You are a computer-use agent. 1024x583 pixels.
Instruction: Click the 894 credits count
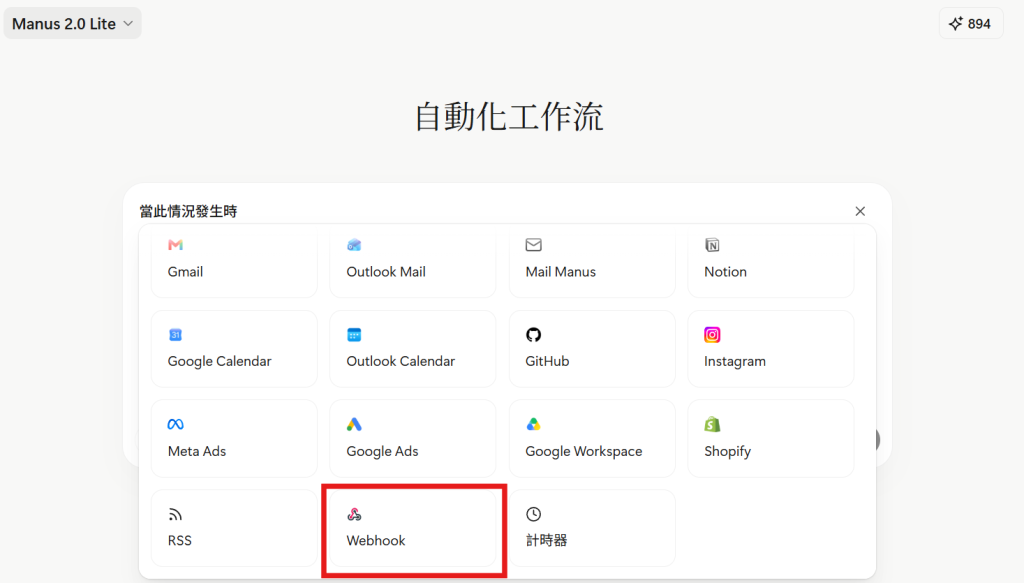pyautogui.click(x=979, y=24)
